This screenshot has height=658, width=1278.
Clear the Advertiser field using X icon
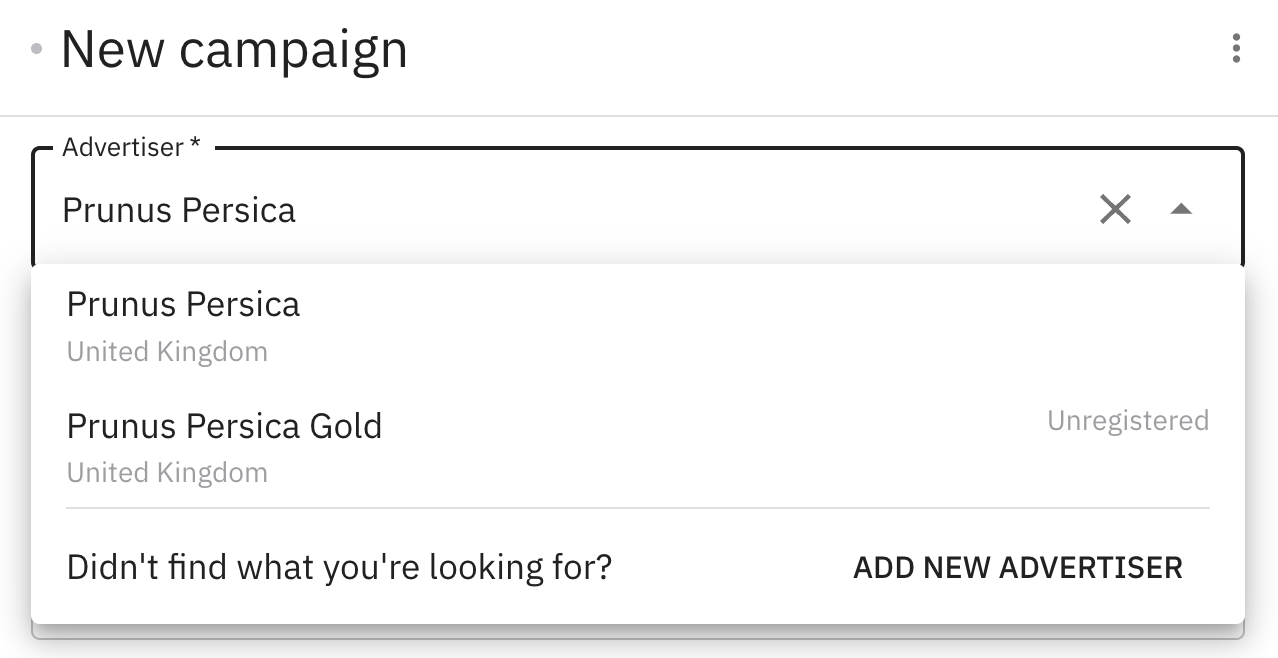tap(1115, 210)
